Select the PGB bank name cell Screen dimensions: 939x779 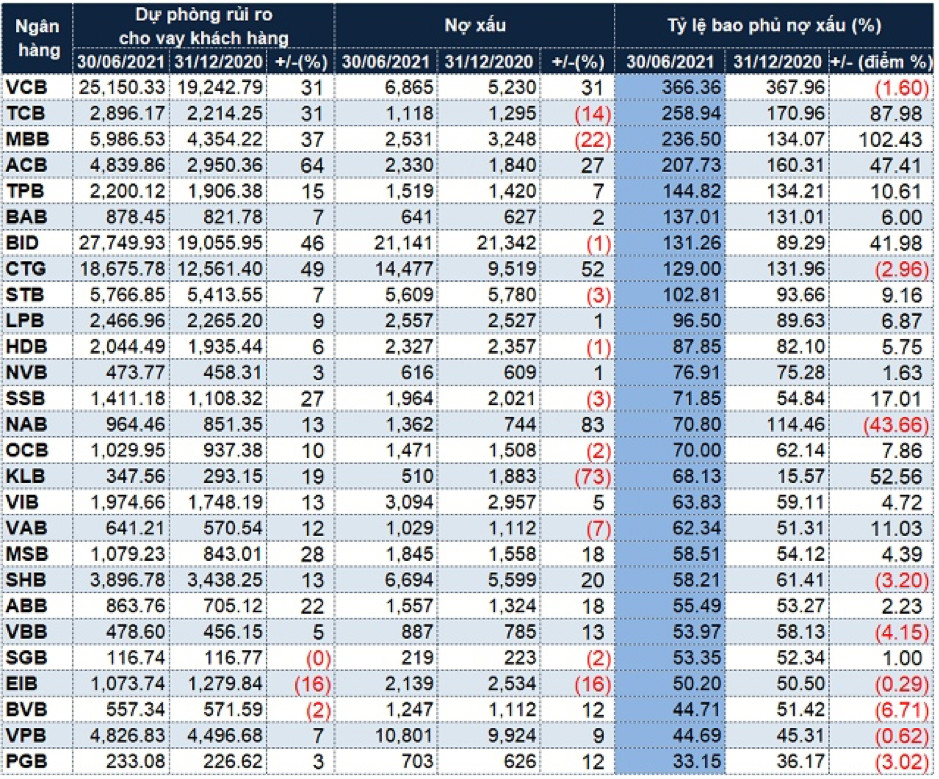26,764
